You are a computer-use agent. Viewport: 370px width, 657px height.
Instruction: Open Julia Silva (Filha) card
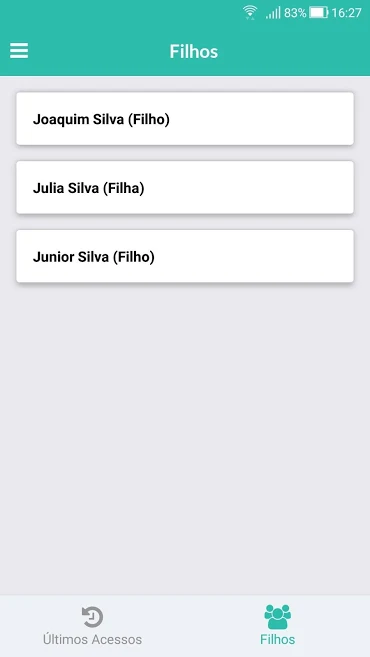click(185, 188)
